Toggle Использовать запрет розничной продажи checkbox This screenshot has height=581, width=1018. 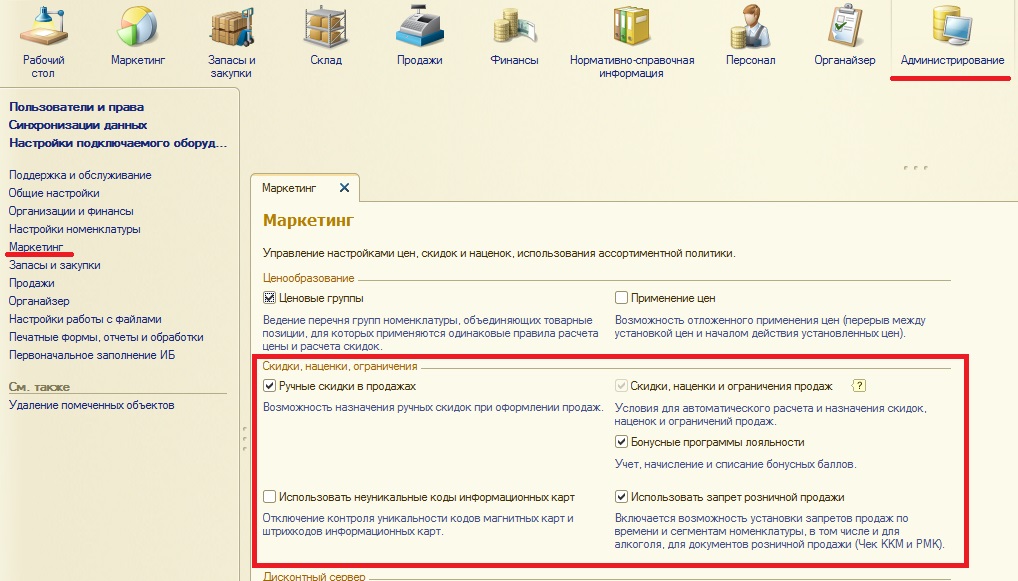coord(621,497)
